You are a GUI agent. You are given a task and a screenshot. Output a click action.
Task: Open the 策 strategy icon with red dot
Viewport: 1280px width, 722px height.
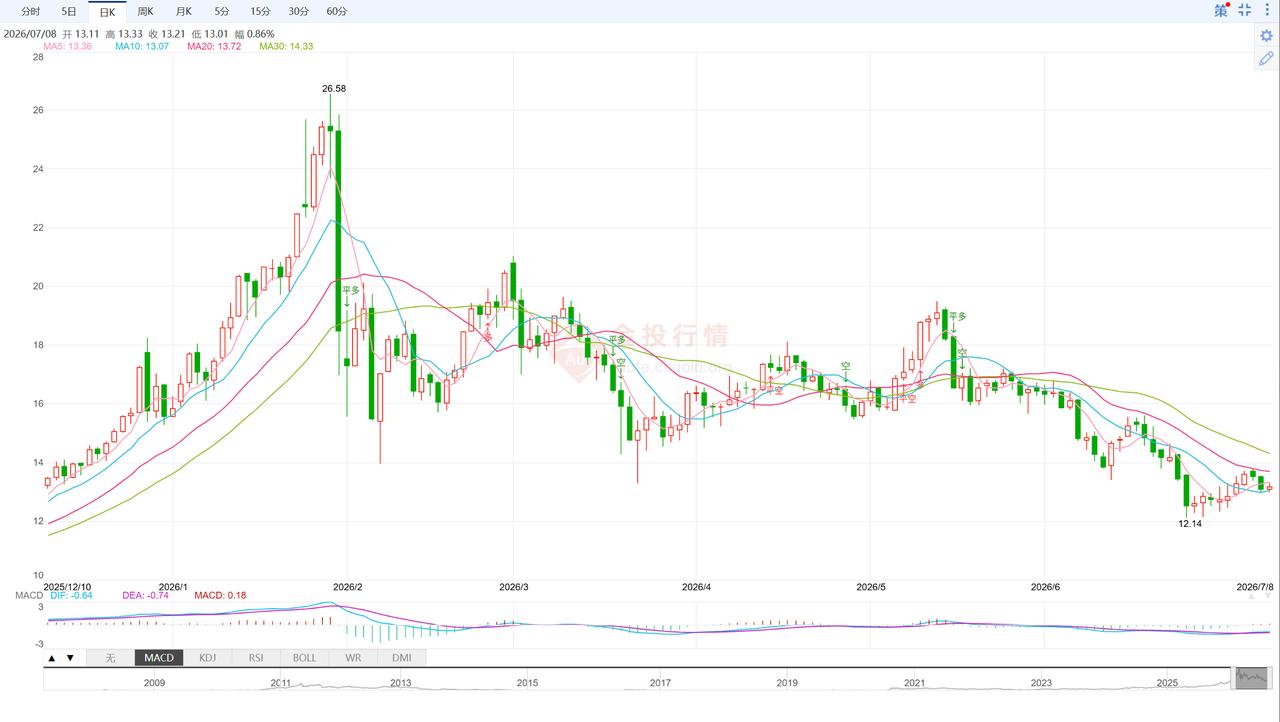click(1221, 10)
